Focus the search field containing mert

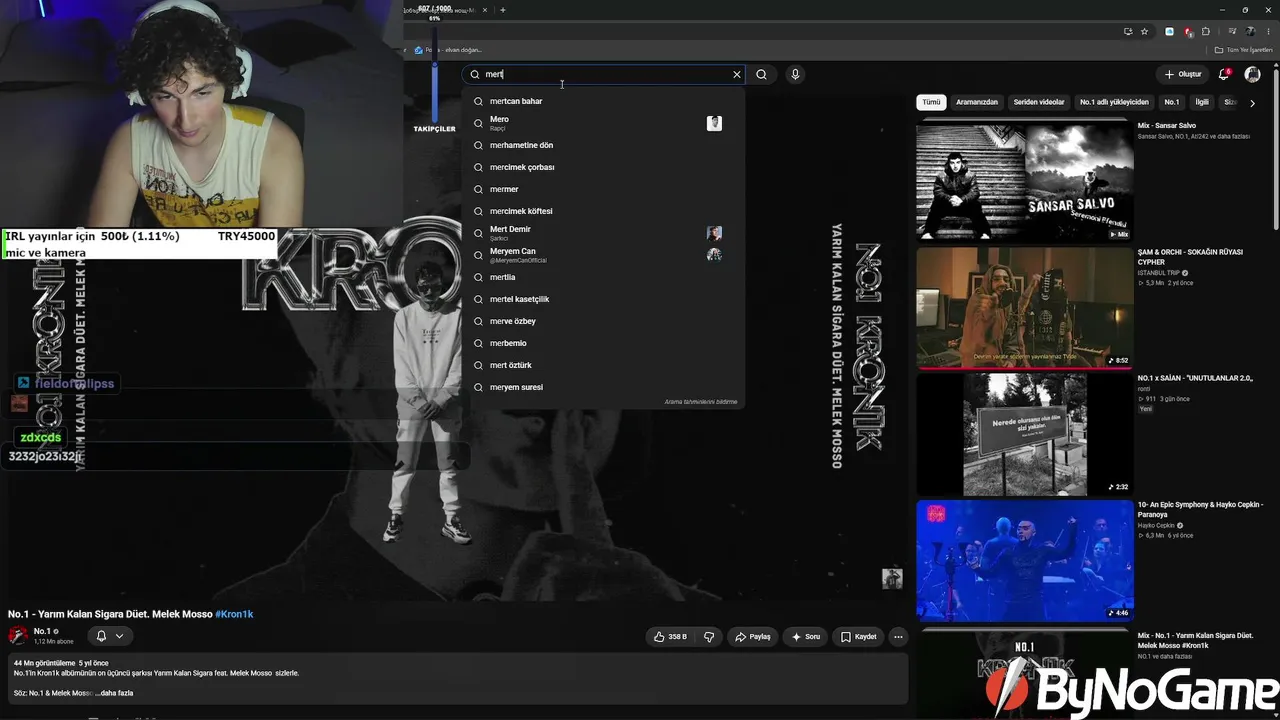(x=605, y=74)
